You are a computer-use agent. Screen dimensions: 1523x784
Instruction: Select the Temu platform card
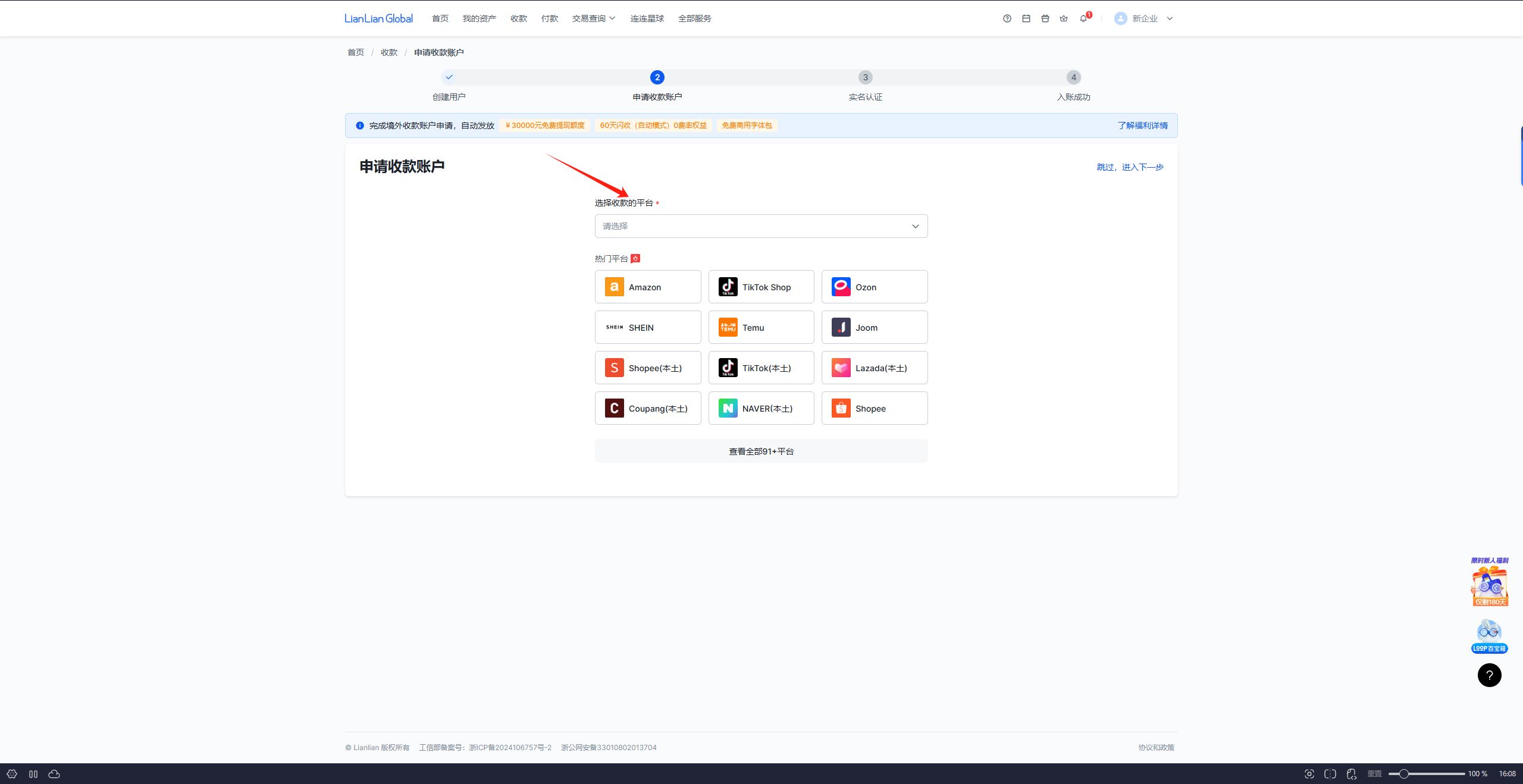[x=761, y=327]
